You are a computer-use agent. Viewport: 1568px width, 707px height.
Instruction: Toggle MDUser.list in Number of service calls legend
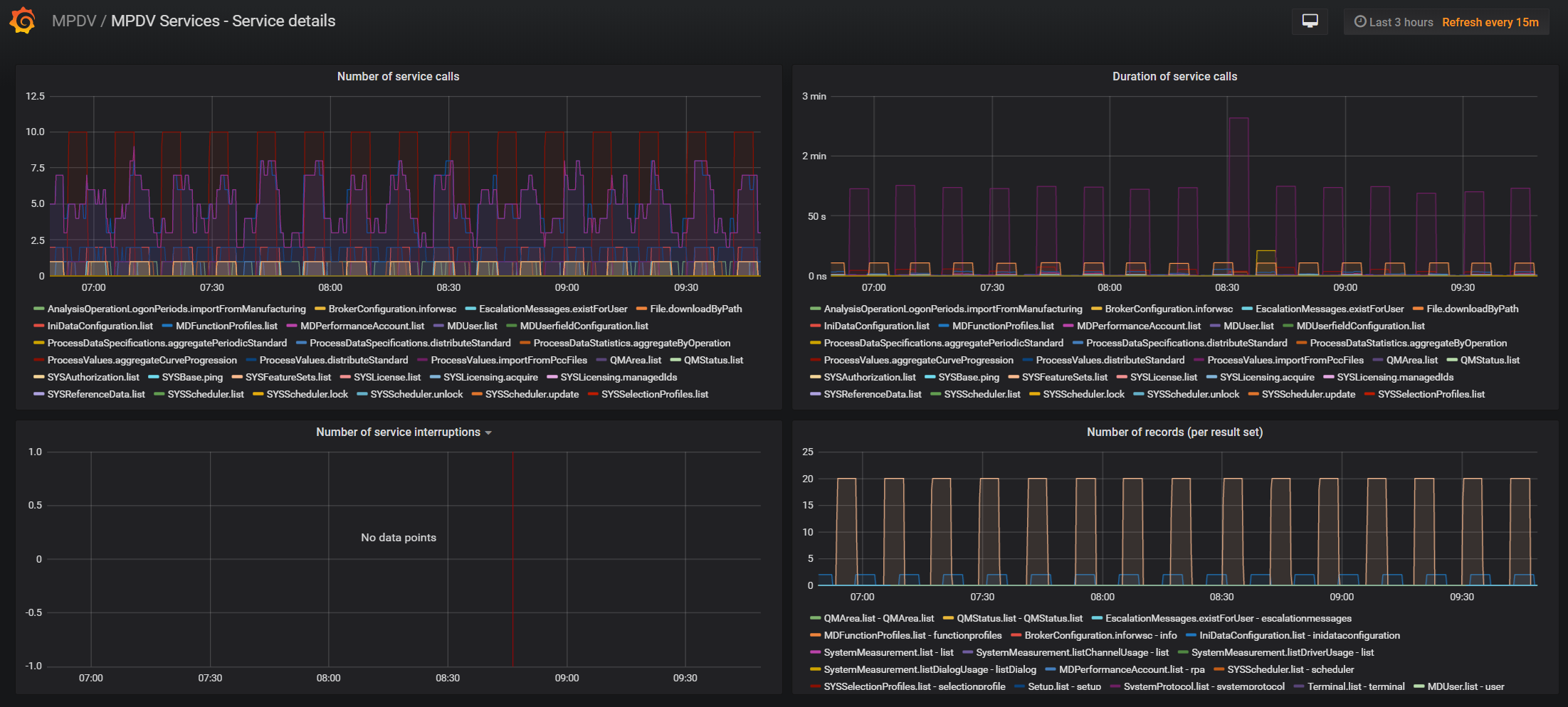(472, 326)
